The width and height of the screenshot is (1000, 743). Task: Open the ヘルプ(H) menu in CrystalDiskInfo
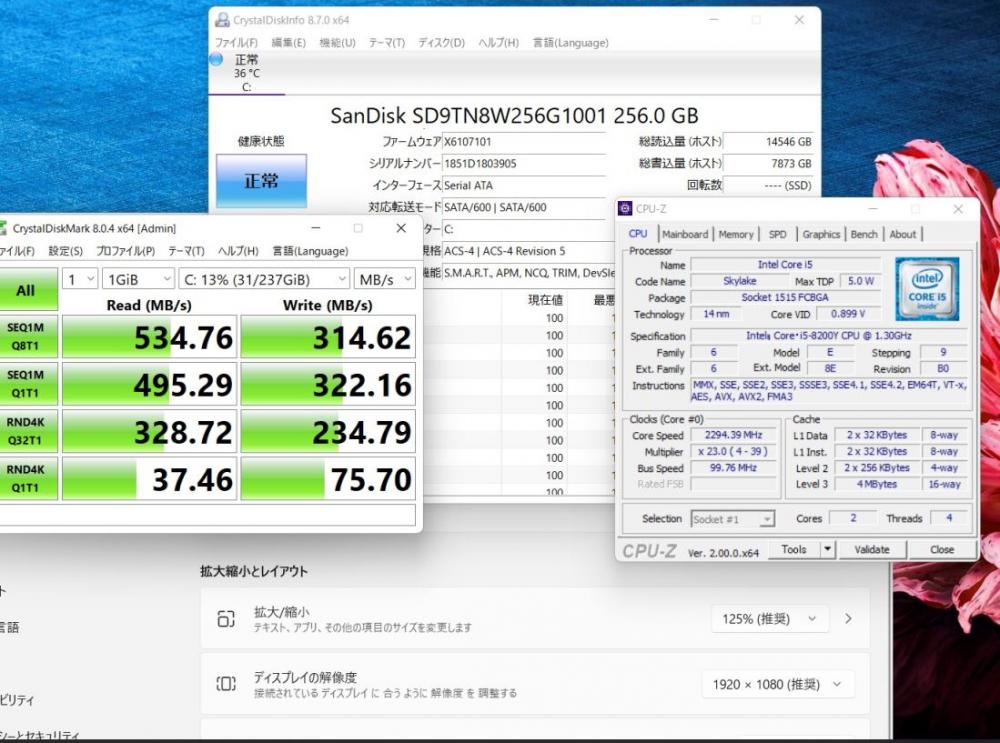[x=499, y=43]
